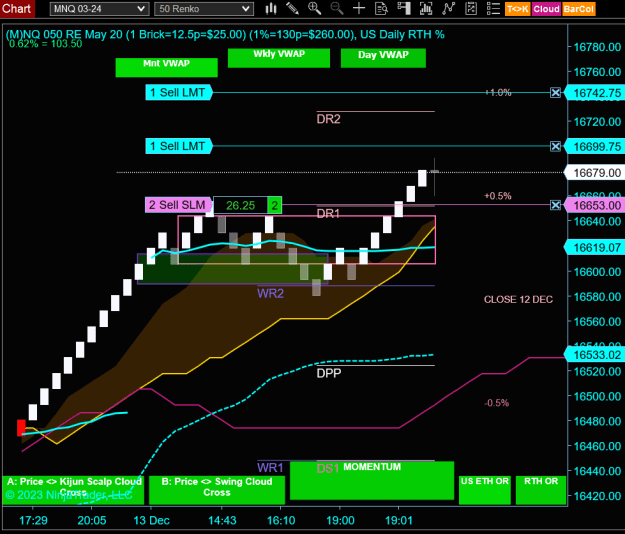Select the 2 Sell SLM order label

click(179, 205)
